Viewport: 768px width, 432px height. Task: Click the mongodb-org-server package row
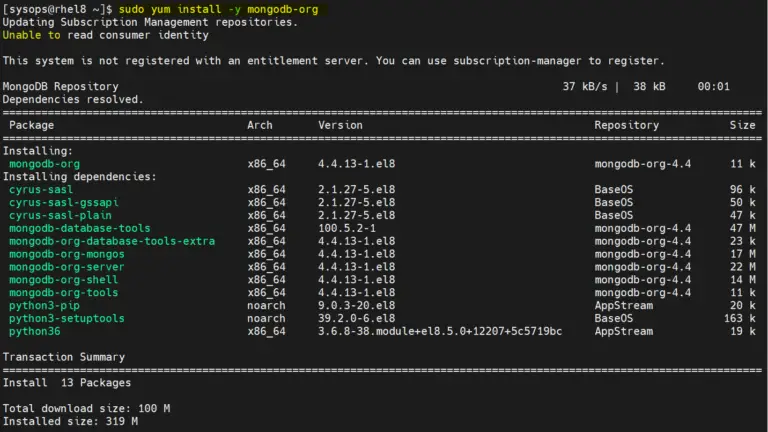tap(382, 267)
